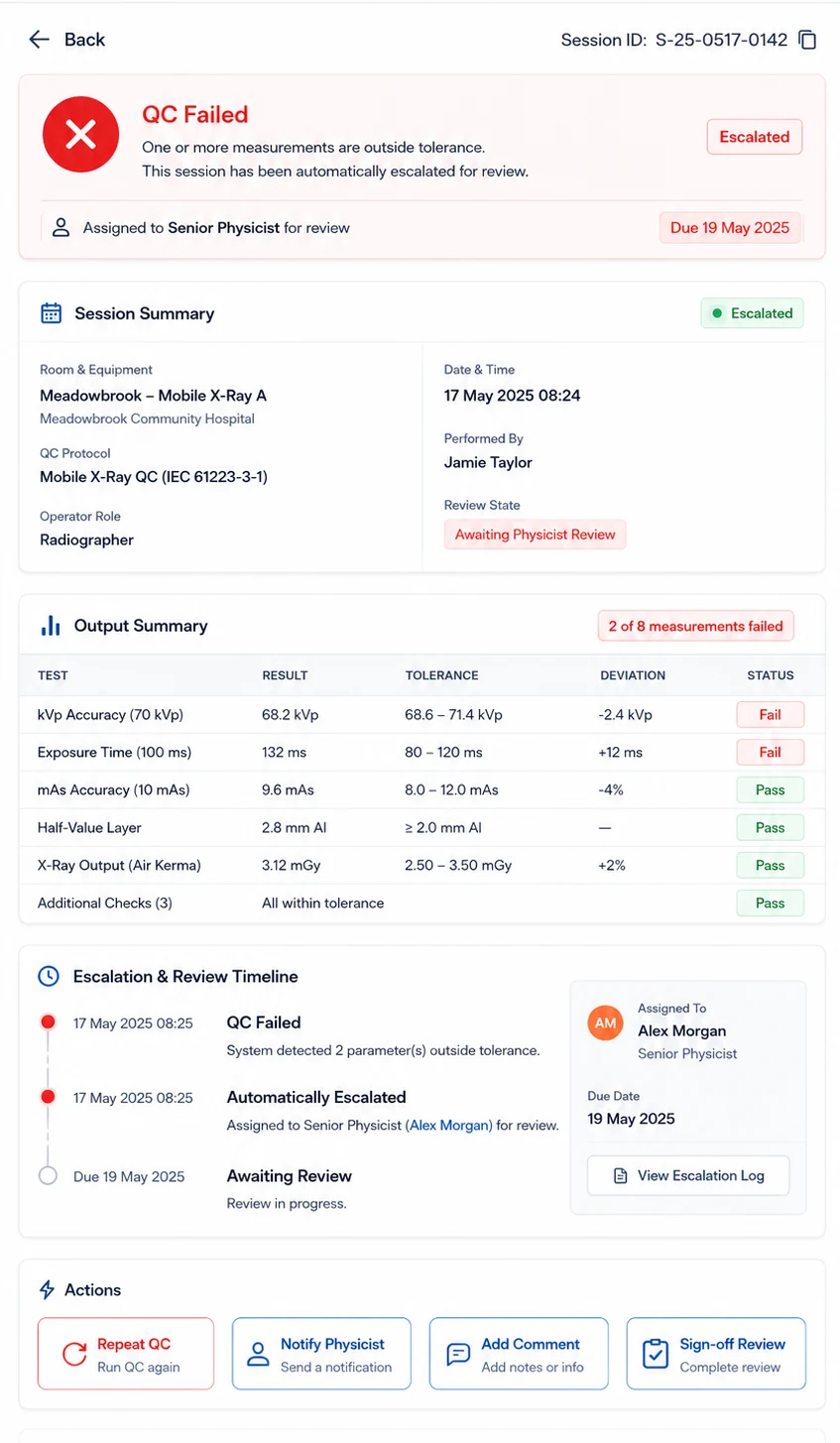Viewport: 840px width, 1443px height.
Task: Click the Radiographer operator role value
Action: 86,540
